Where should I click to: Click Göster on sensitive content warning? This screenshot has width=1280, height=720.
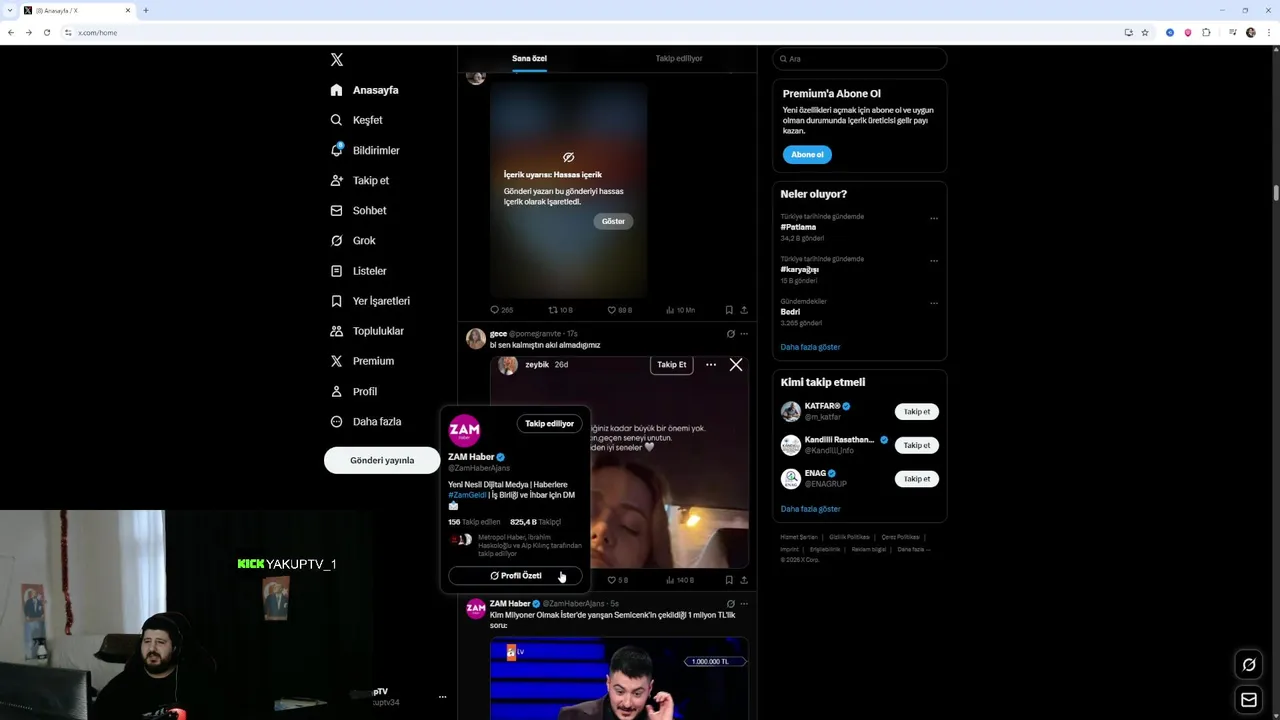coord(613,221)
